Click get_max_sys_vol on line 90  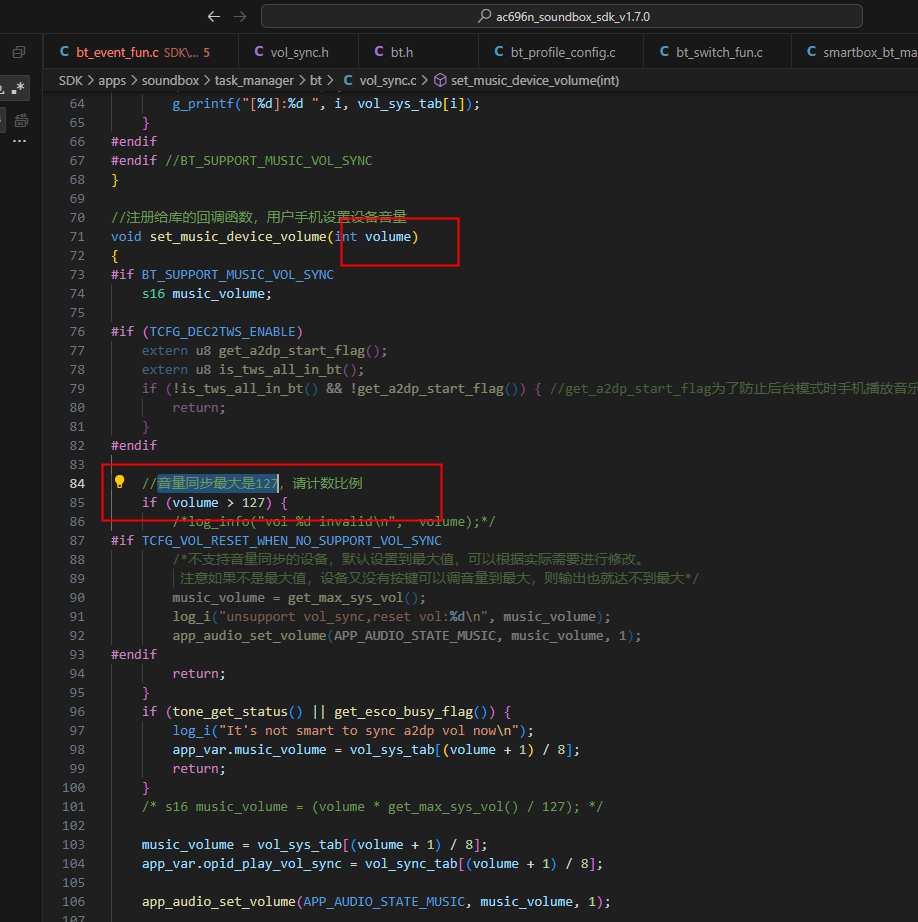[345, 597]
